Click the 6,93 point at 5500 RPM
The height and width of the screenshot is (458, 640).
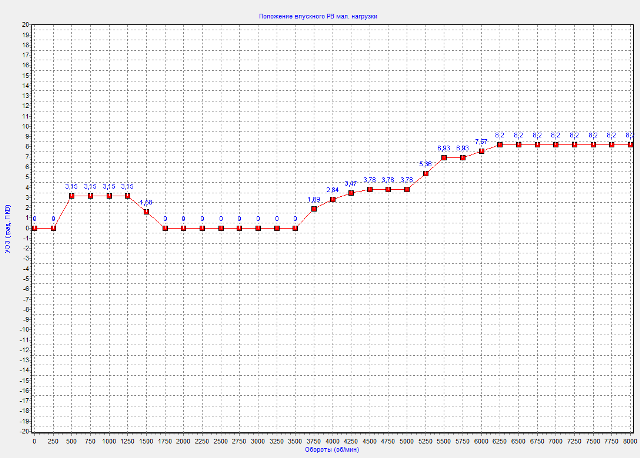[x=444, y=157]
